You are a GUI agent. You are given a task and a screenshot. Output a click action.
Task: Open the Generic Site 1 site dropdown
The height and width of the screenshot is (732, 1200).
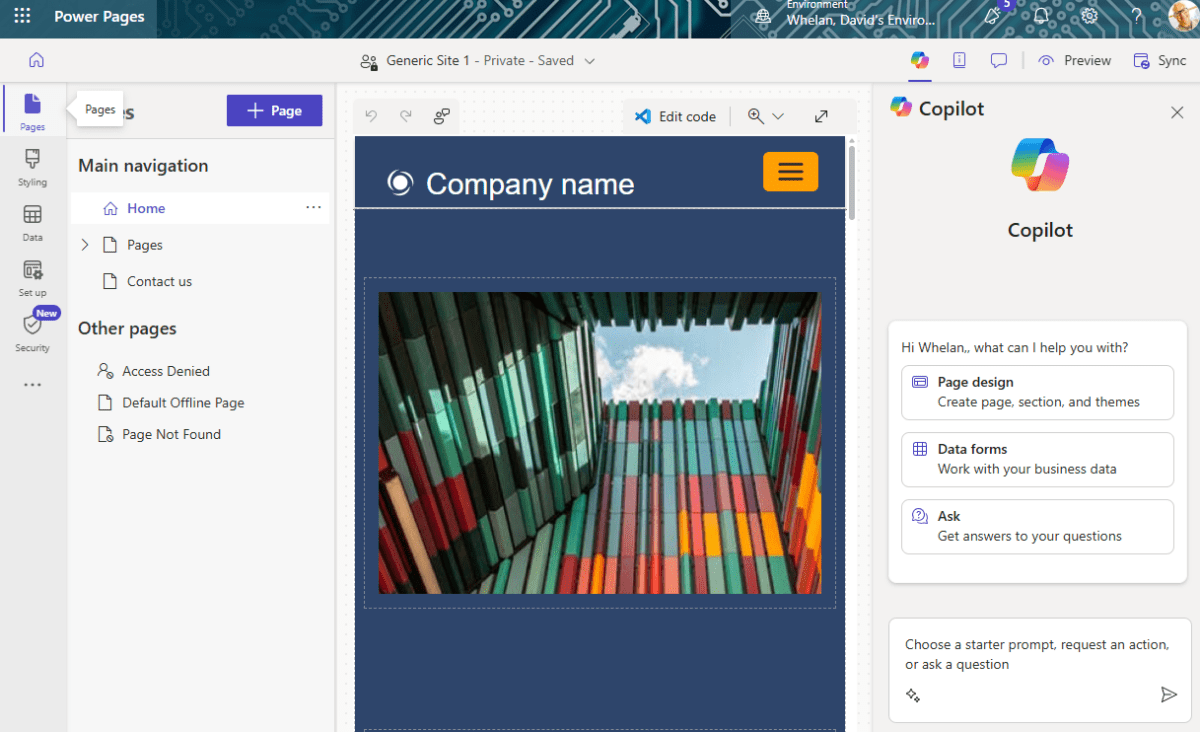click(589, 61)
